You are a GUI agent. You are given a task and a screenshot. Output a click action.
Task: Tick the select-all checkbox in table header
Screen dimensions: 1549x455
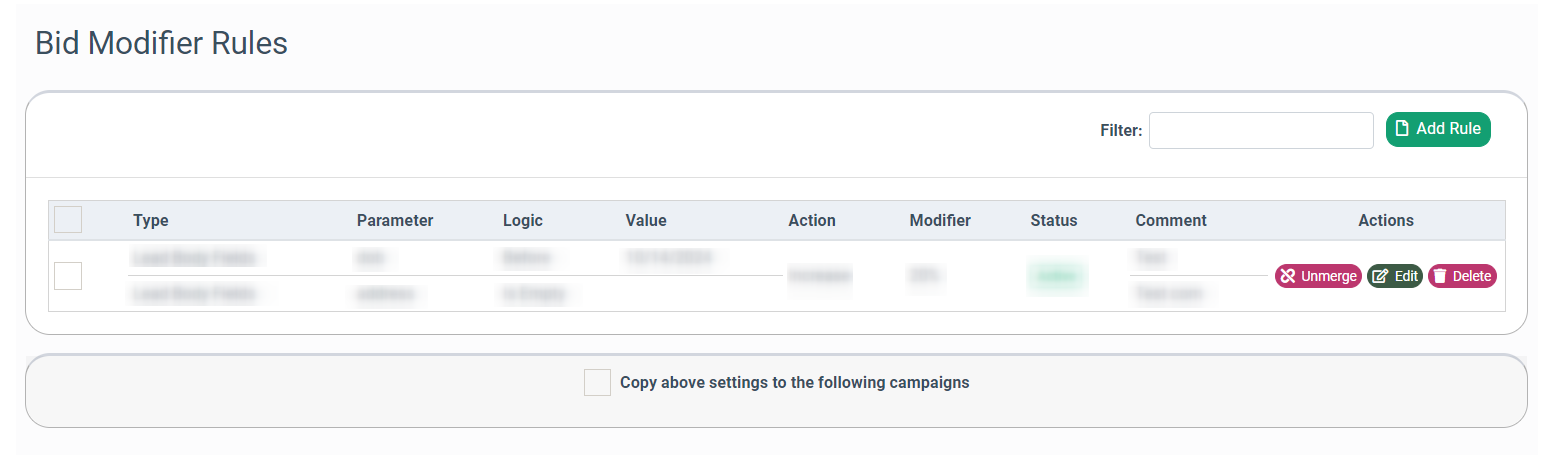[68, 219]
